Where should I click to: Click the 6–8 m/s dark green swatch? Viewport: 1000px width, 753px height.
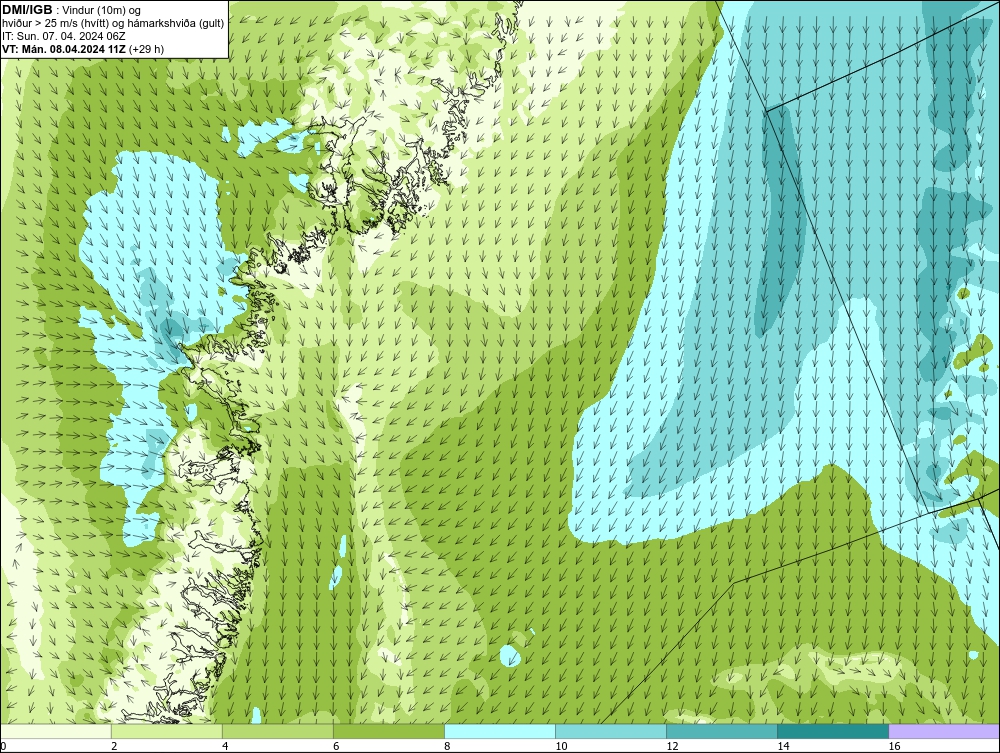click(x=389, y=731)
